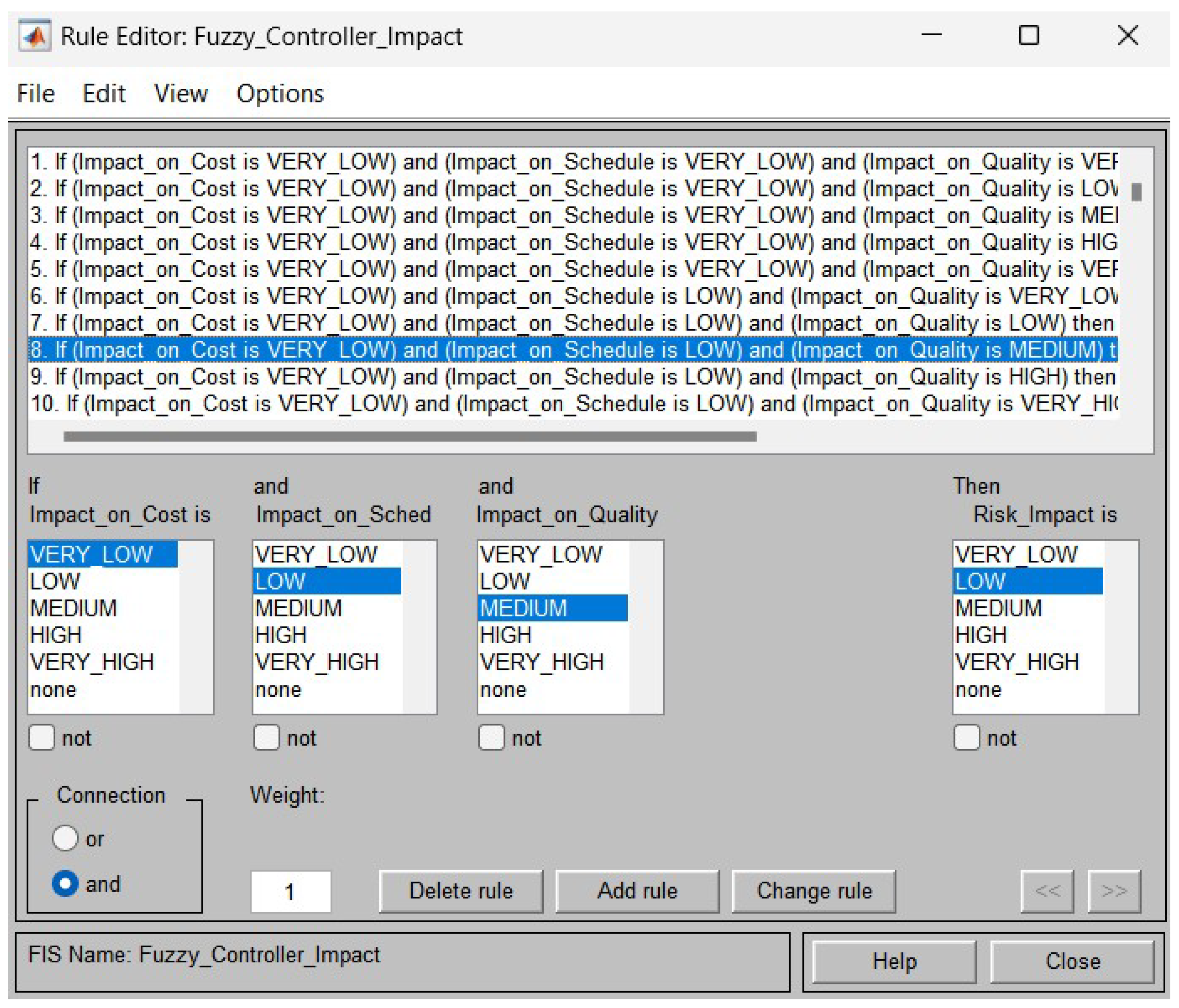Choose HIGH in Impact_on_Cost list

pyautogui.click(x=56, y=635)
